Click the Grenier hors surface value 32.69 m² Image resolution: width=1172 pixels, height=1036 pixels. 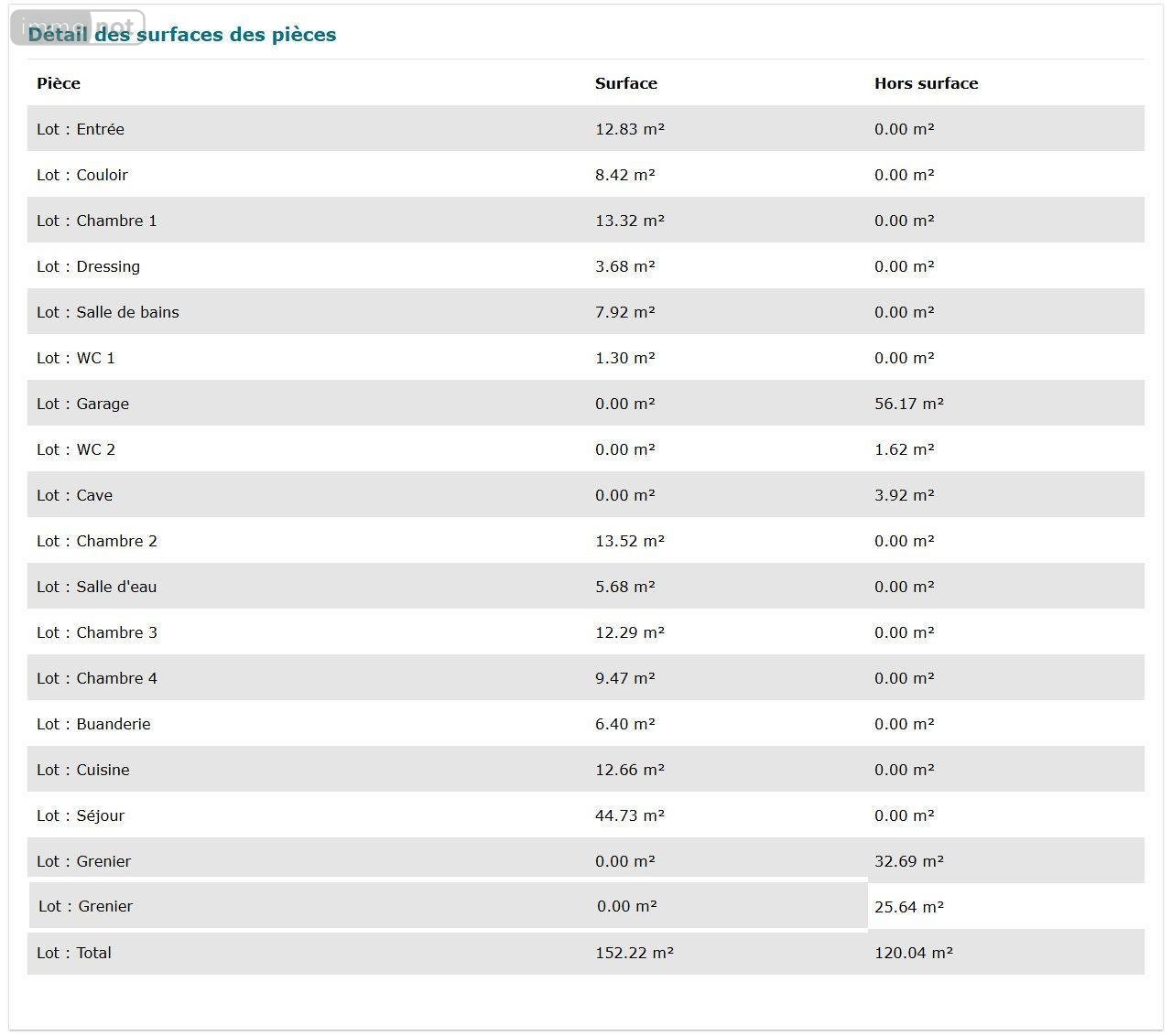[x=908, y=861]
